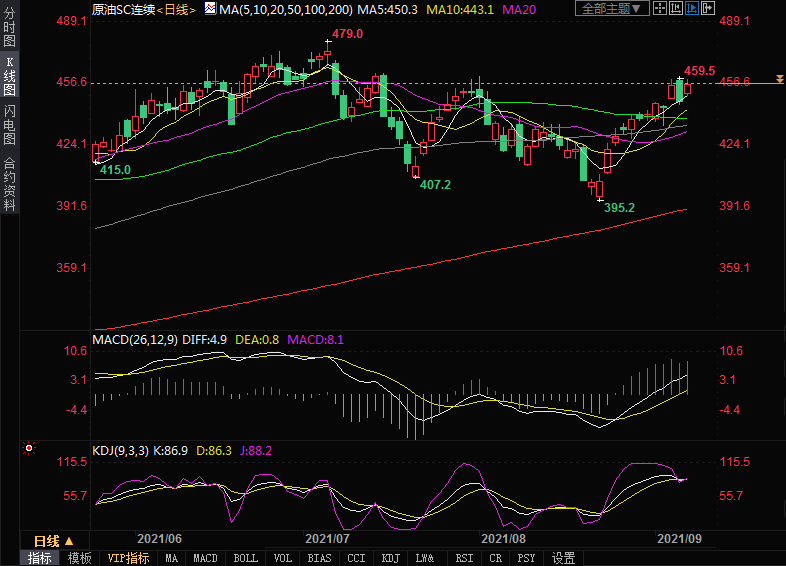Screen dimensions: 786x566
Task: Click the MACD(26,12,9) panel label
Action: [135, 340]
